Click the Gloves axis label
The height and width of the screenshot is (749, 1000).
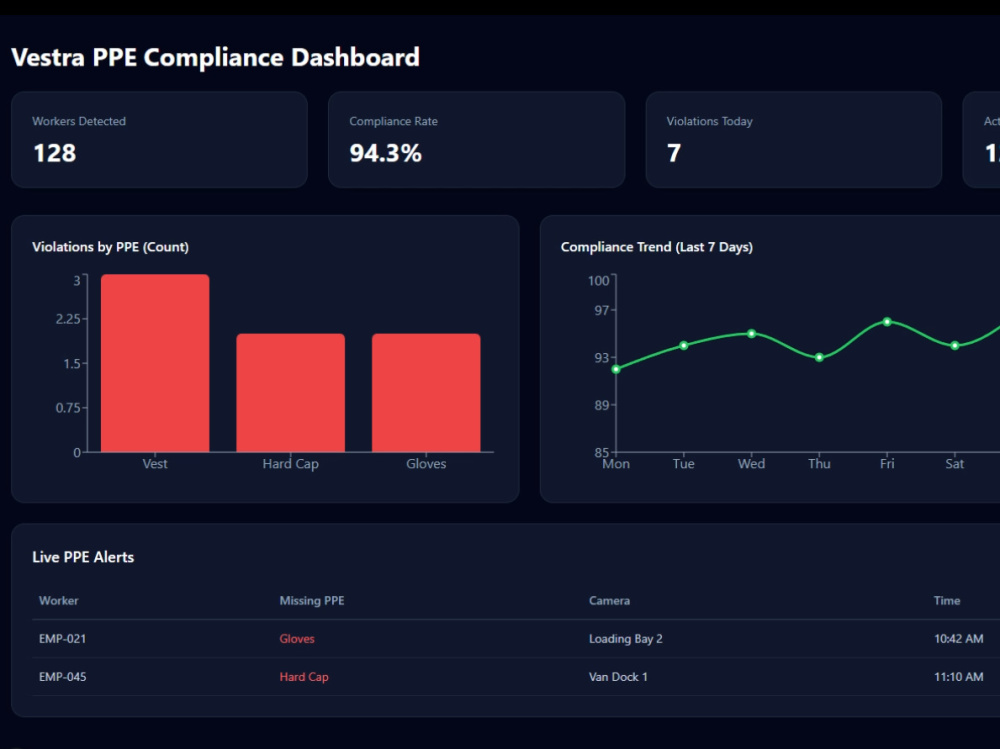426,464
